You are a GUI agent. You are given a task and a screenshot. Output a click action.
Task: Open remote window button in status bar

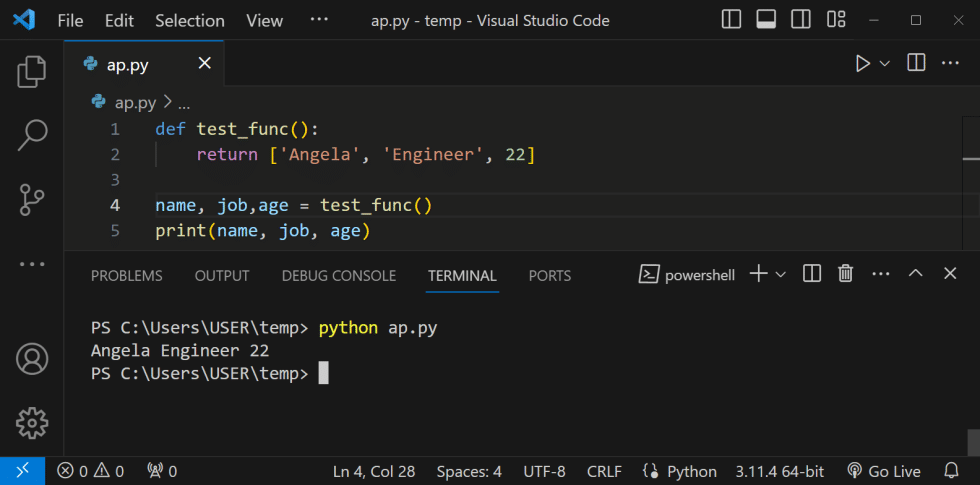click(22, 471)
